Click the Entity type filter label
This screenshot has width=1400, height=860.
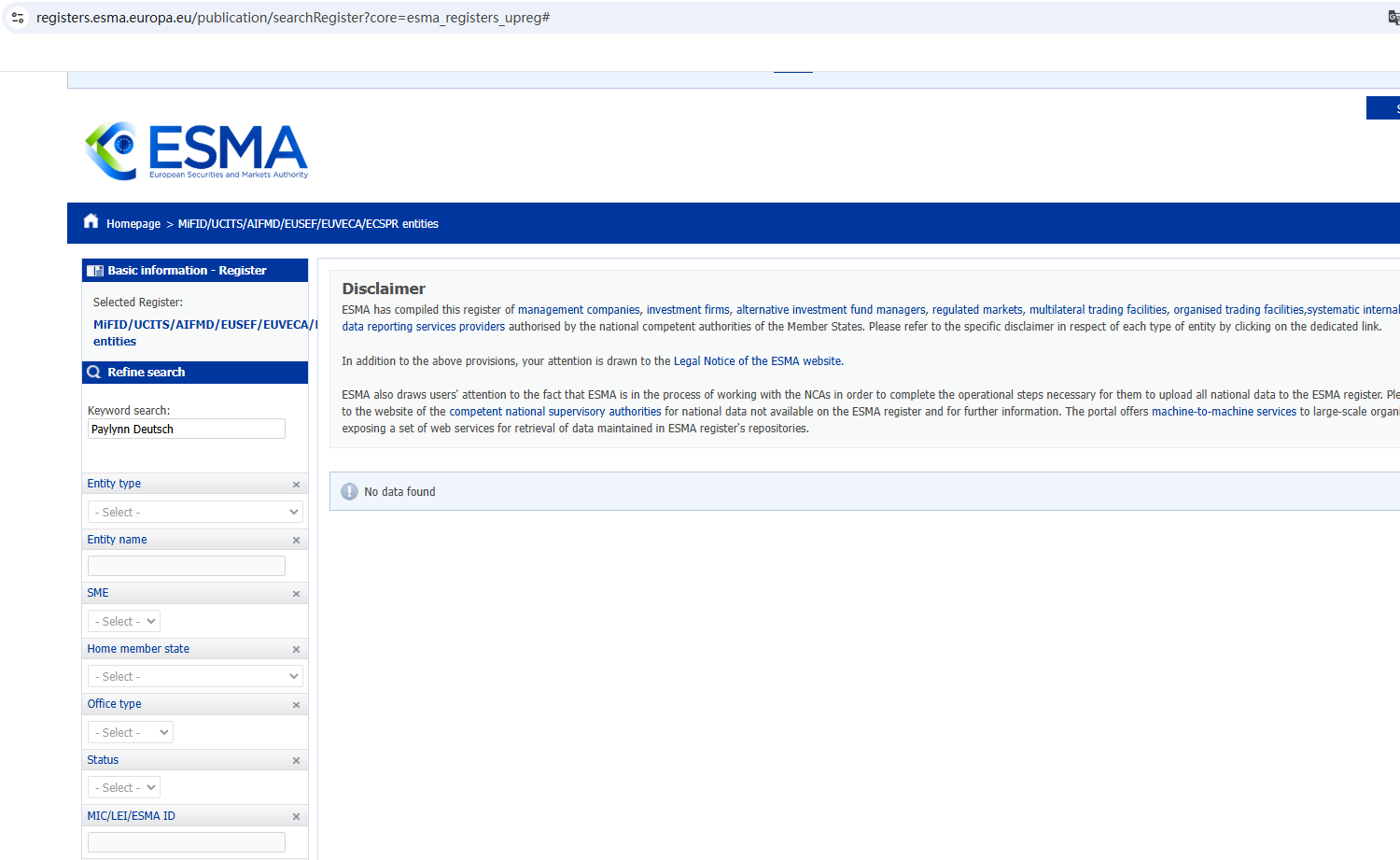114,484
